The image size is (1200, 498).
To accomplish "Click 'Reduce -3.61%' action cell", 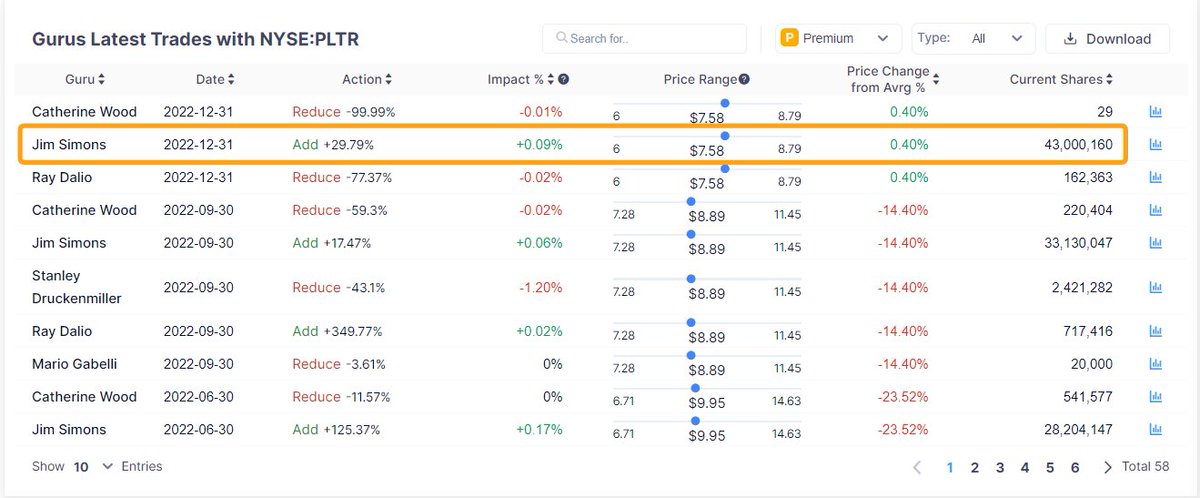I will [x=339, y=364].
